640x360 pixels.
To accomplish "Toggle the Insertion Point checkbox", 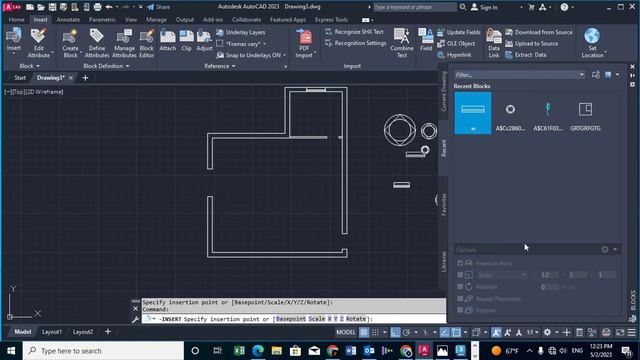I will [x=460, y=263].
